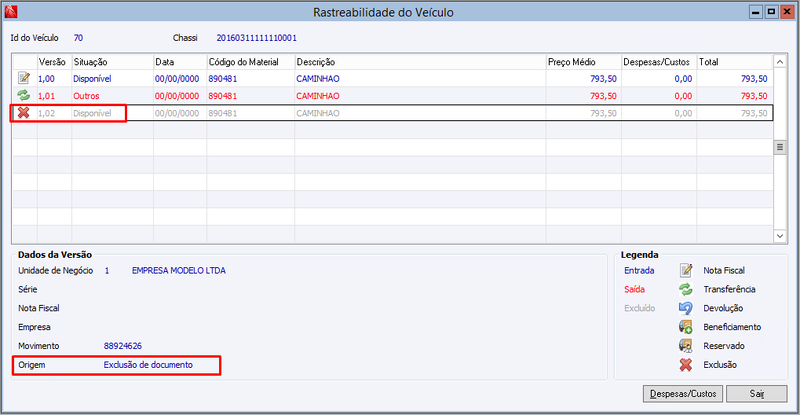The image size is (800, 415).
Task: Click the Saída legend label
Action: pyautogui.click(x=634, y=289)
